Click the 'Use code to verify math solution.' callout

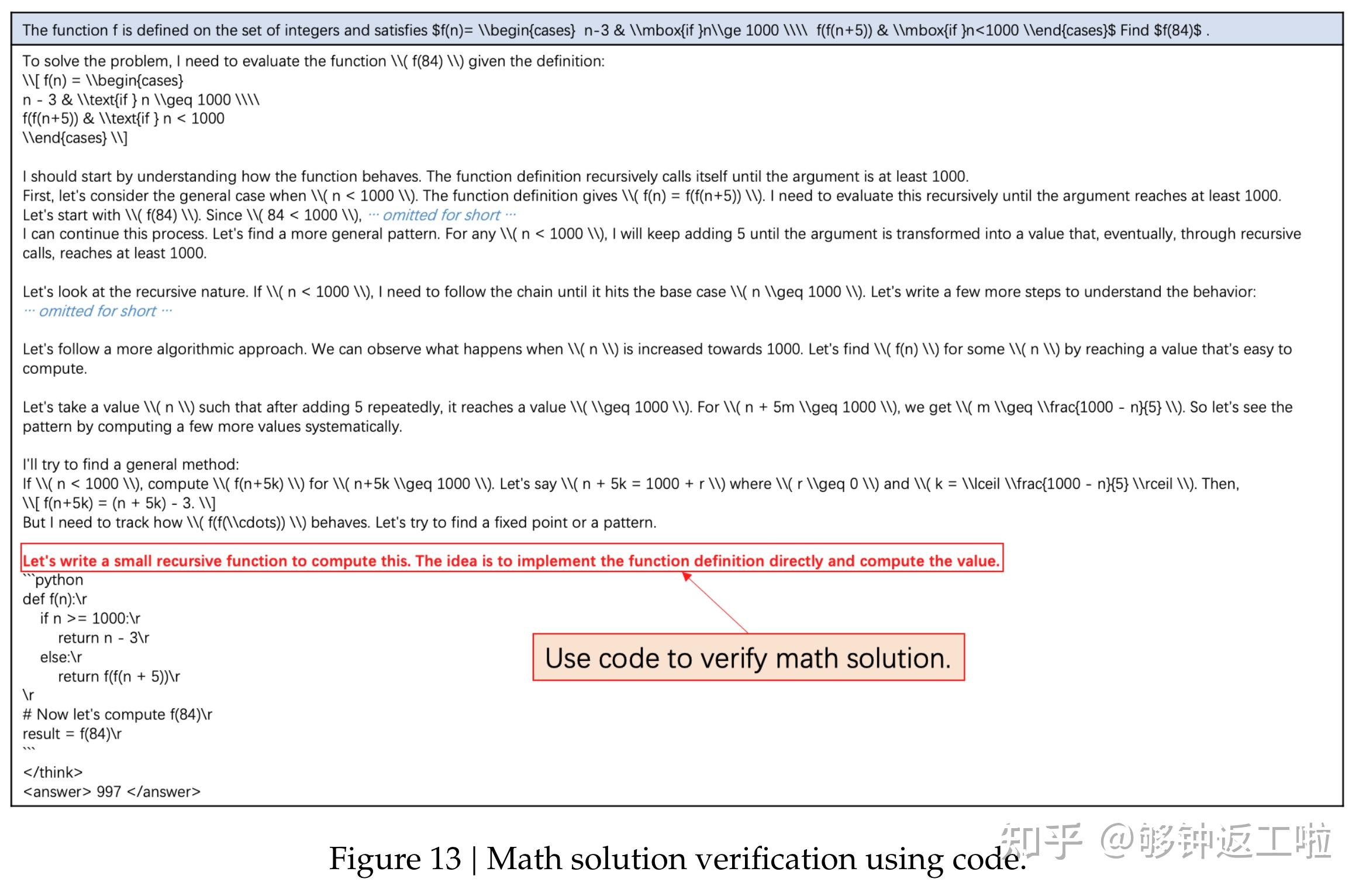(x=748, y=657)
